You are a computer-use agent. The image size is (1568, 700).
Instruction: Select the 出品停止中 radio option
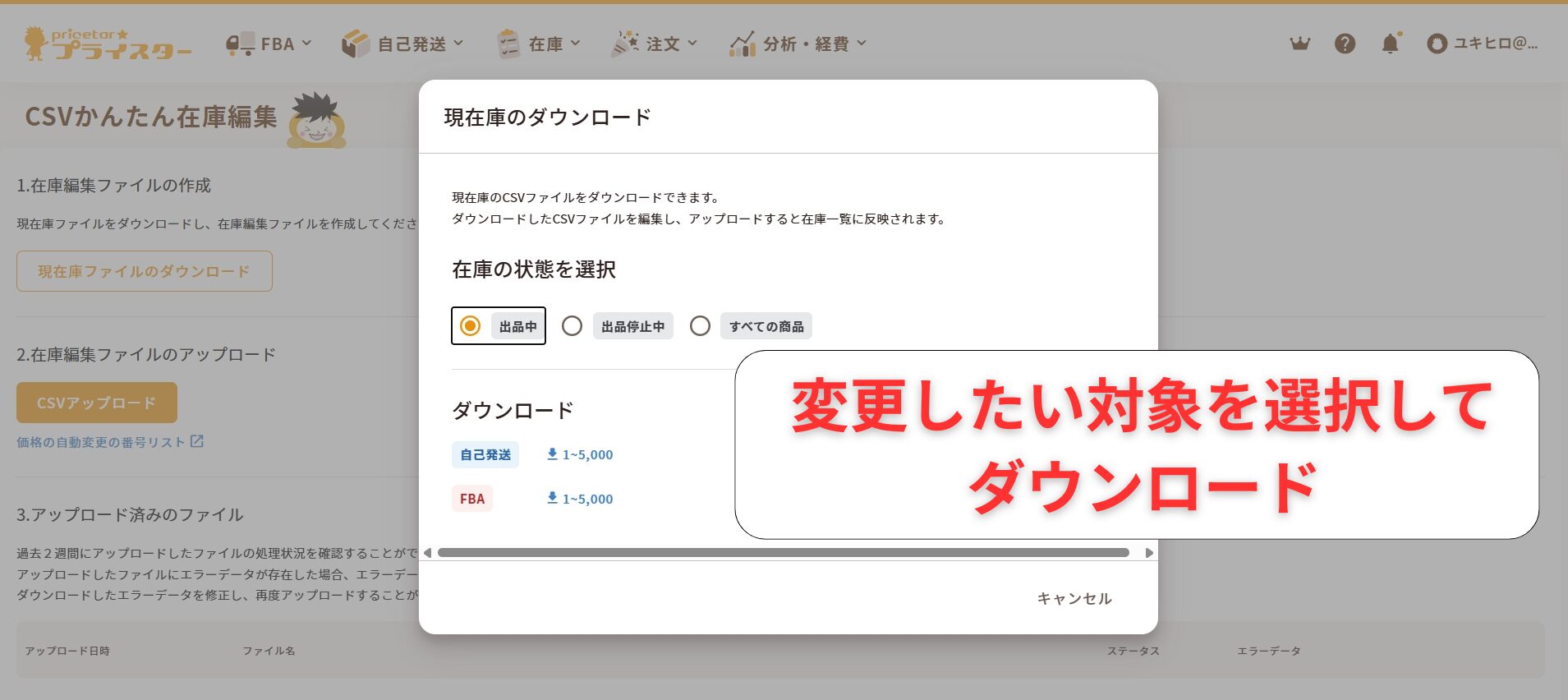572,326
